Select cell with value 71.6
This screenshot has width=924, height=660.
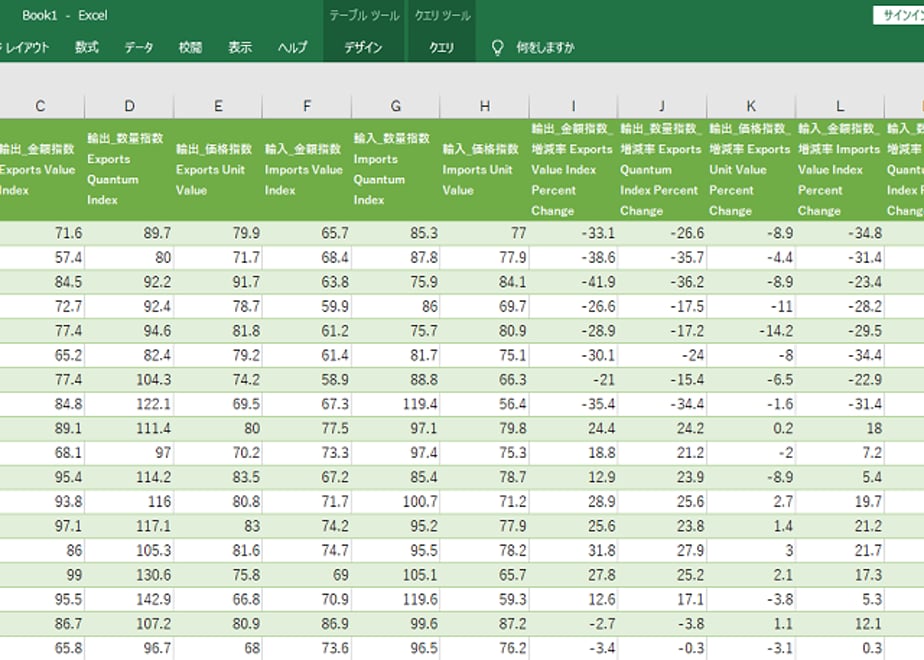[x=42, y=233]
